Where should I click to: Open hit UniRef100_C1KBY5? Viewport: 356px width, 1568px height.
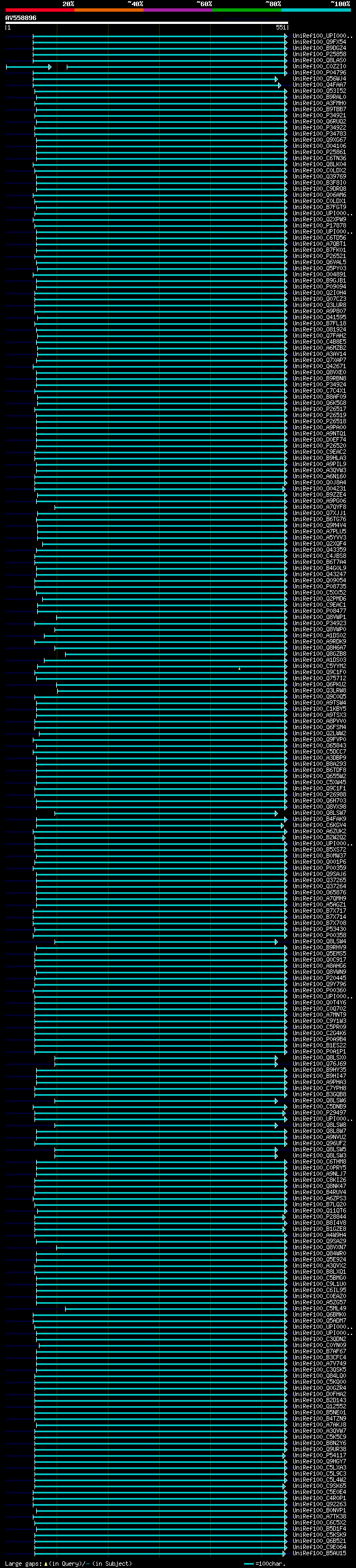tap(319, 709)
